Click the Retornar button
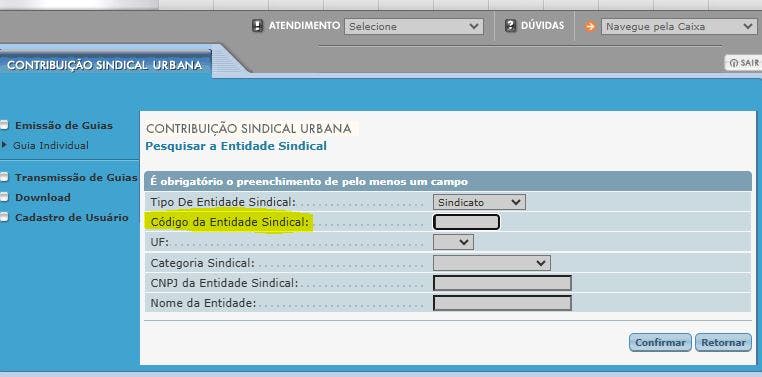Screen dimensions: 762x377 tap(723, 343)
